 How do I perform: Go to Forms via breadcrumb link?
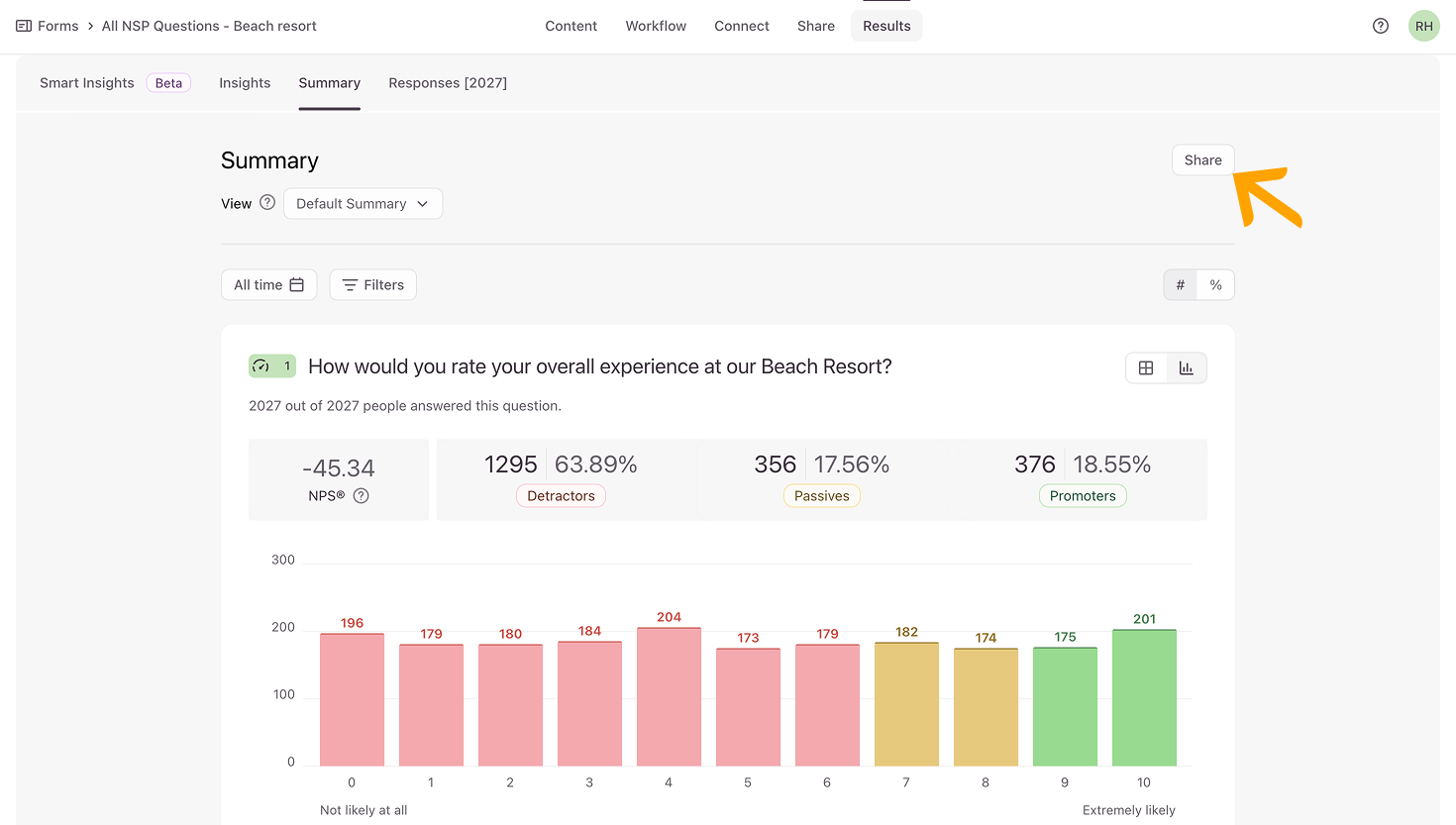point(57,26)
